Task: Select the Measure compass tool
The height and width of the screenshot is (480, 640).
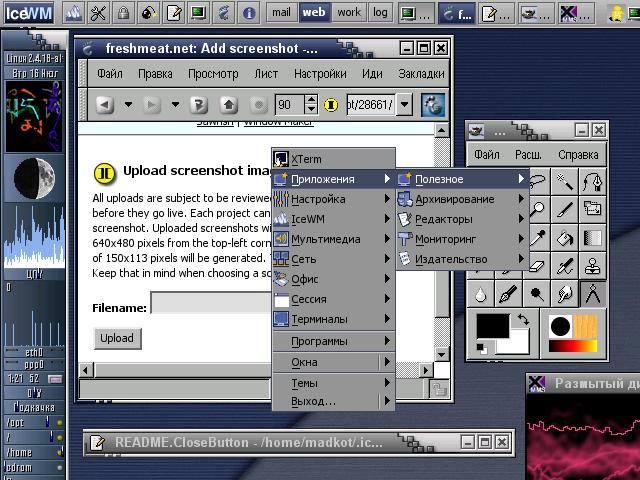Action: click(x=593, y=294)
